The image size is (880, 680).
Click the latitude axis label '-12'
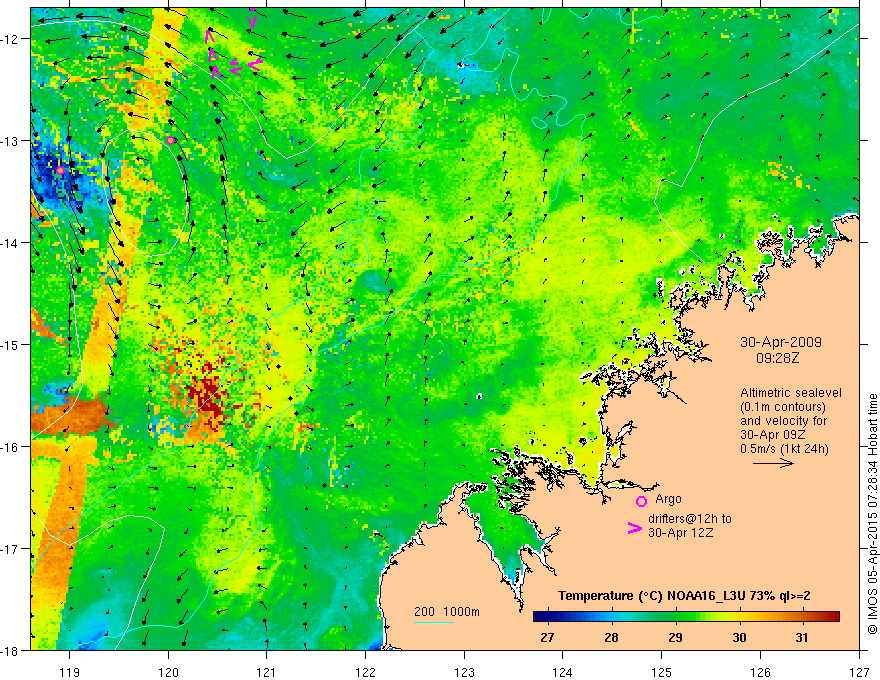[x=11, y=39]
